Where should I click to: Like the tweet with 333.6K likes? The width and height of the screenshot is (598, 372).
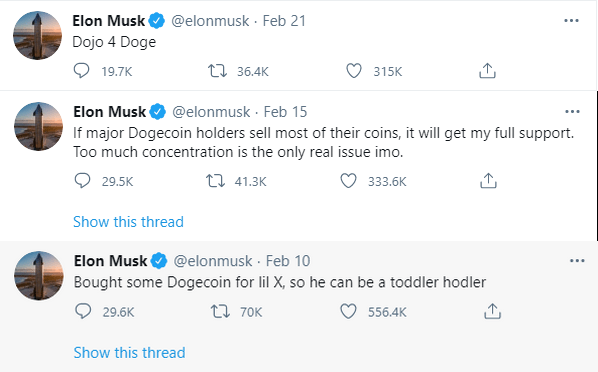pyautogui.click(x=348, y=181)
